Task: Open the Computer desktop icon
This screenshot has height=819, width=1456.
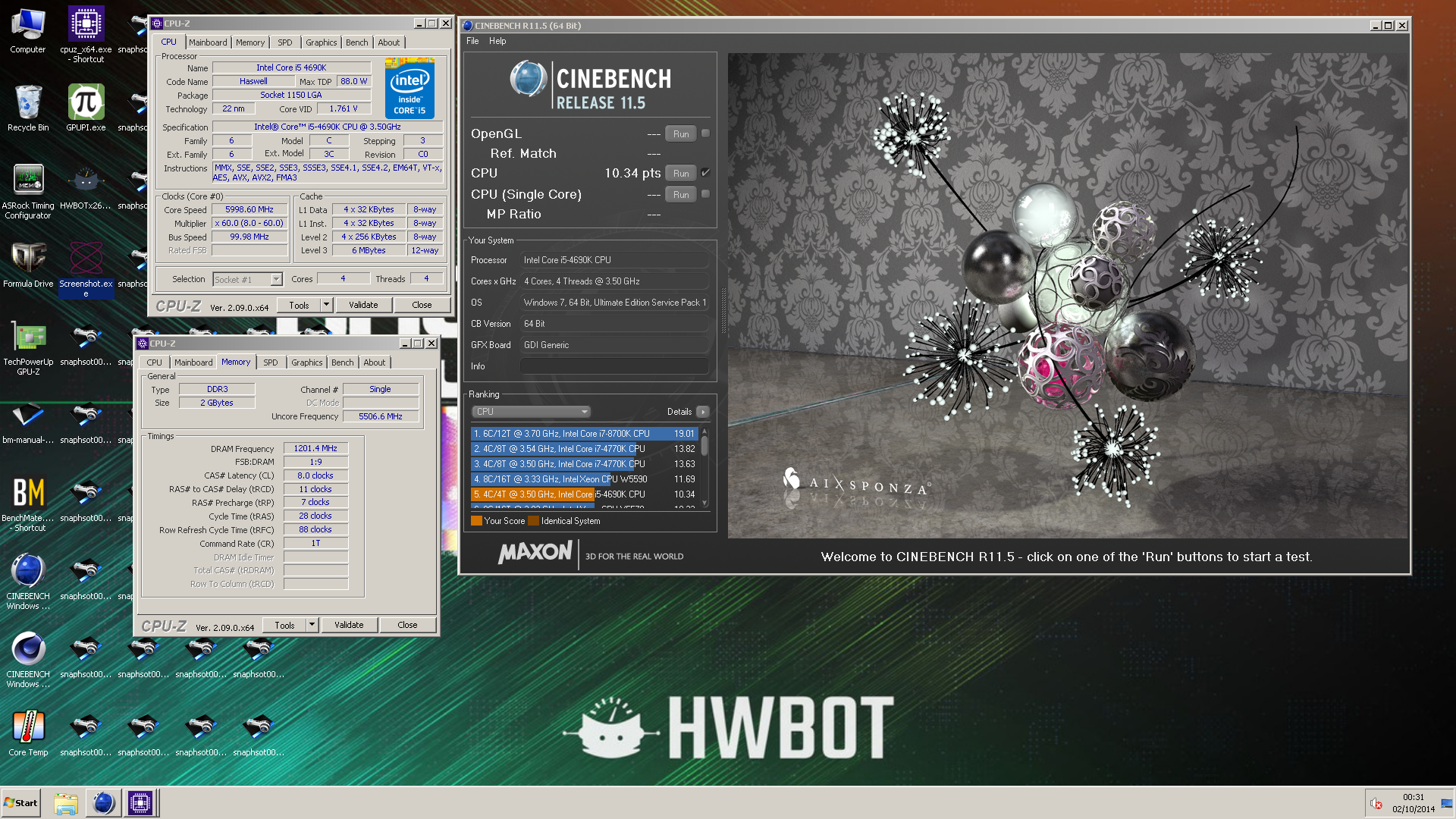Action: point(28,30)
